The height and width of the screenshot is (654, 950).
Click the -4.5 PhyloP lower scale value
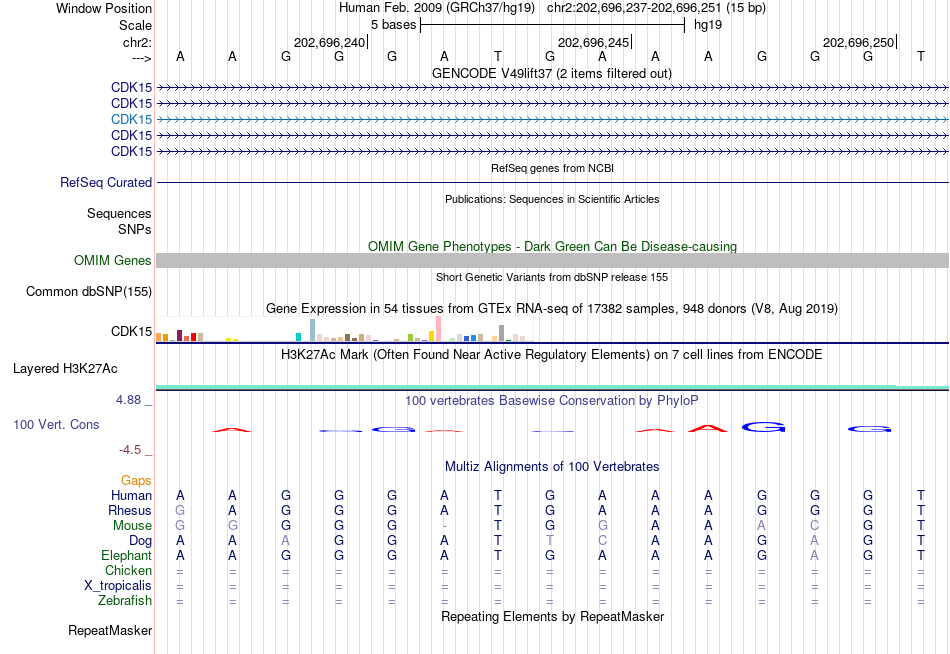point(130,450)
